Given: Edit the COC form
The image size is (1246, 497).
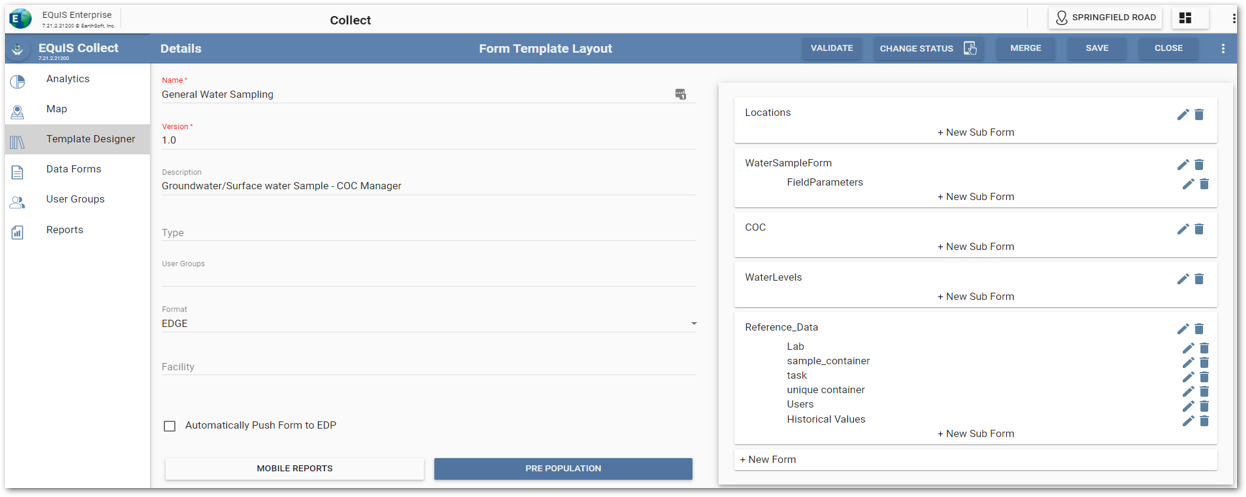Looking at the screenshot, I should pyautogui.click(x=1183, y=229).
